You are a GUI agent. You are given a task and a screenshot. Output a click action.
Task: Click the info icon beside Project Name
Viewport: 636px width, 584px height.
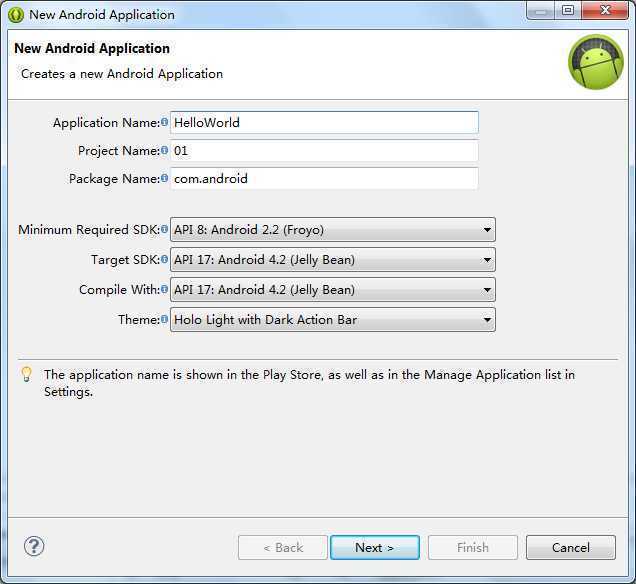coord(164,150)
